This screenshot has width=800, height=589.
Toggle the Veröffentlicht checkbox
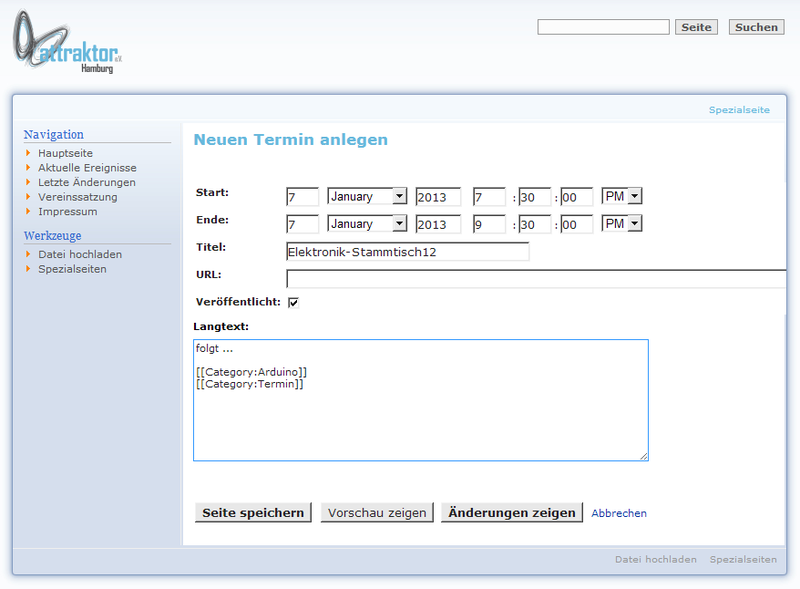[293, 302]
